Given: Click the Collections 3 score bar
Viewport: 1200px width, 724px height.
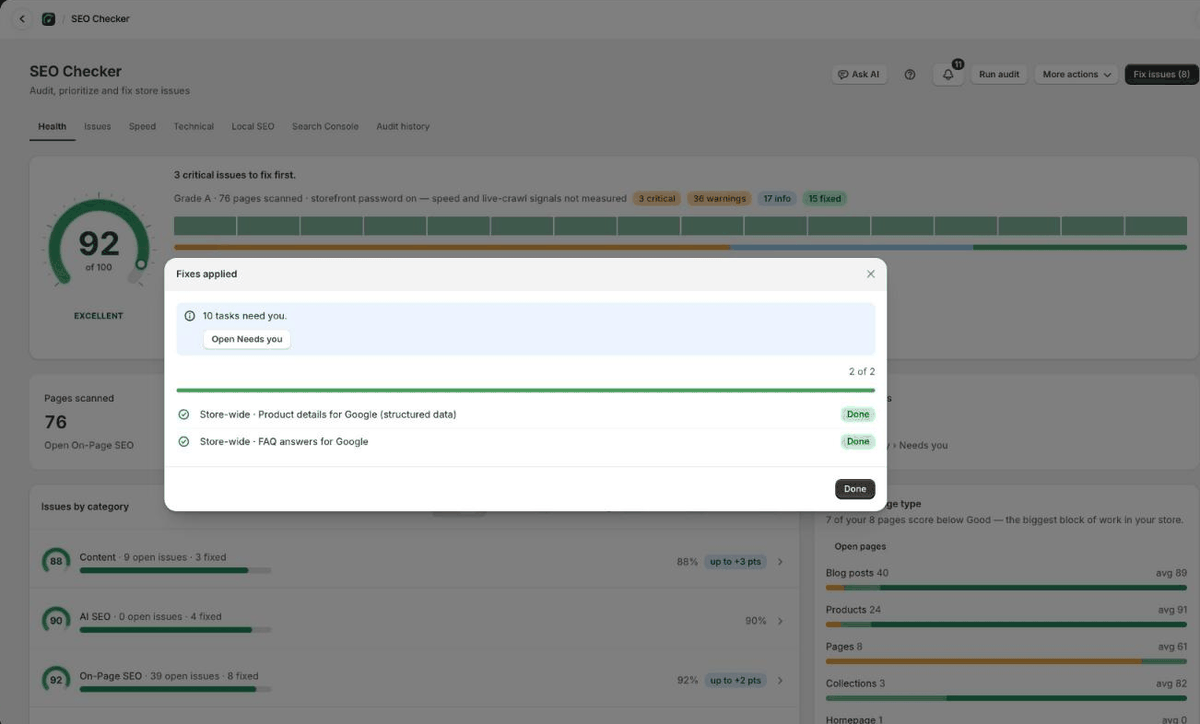Looking at the screenshot, I should pyautogui.click(x=1006, y=698).
